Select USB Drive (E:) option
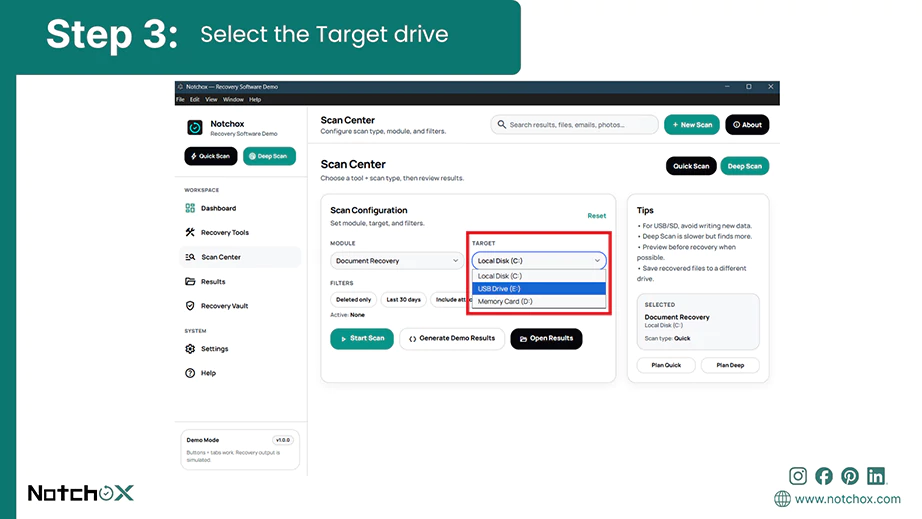 click(x=539, y=289)
